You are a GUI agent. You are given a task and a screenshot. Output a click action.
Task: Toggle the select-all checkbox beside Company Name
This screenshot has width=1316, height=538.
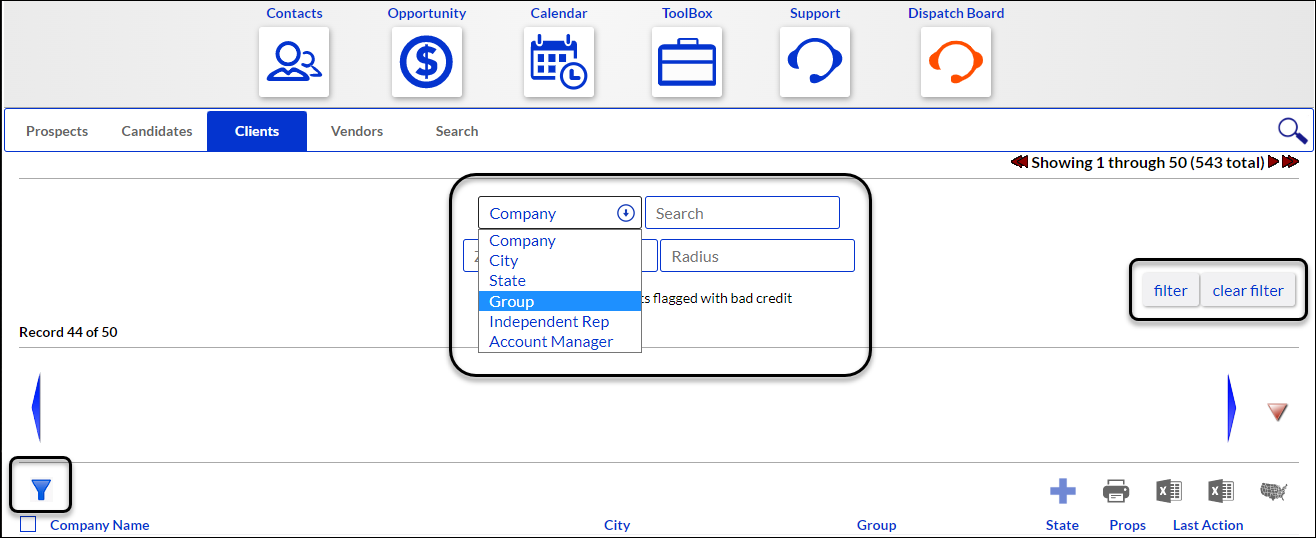[x=28, y=524]
